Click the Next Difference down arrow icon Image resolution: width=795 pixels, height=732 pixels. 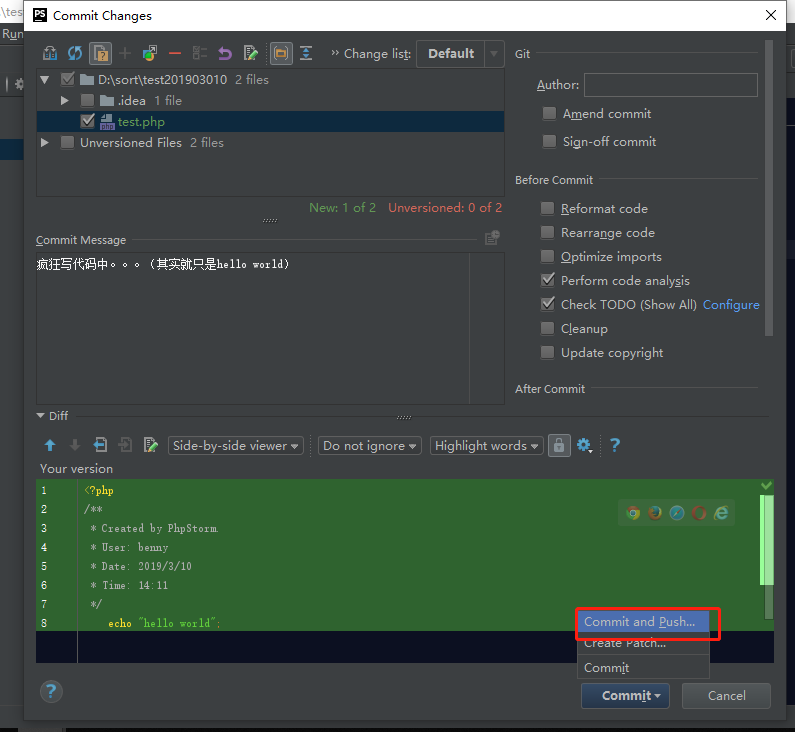tap(75, 445)
